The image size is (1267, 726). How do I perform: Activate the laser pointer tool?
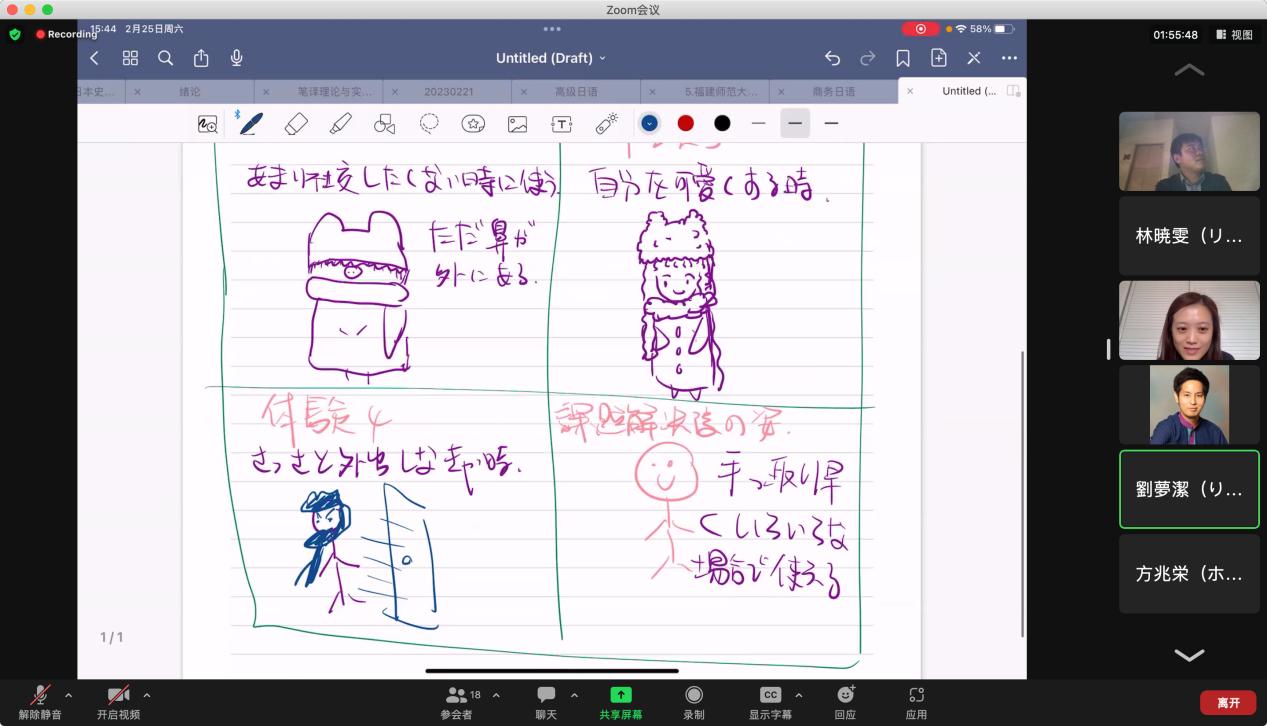coord(606,123)
